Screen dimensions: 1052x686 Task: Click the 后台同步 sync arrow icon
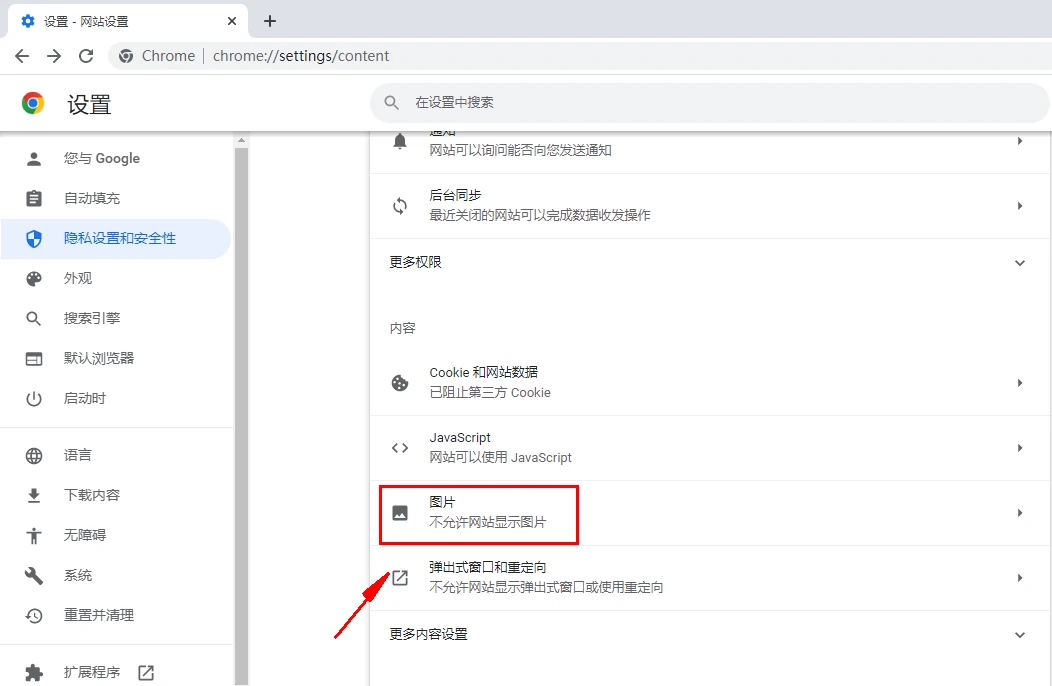pyautogui.click(x=400, y=206)
